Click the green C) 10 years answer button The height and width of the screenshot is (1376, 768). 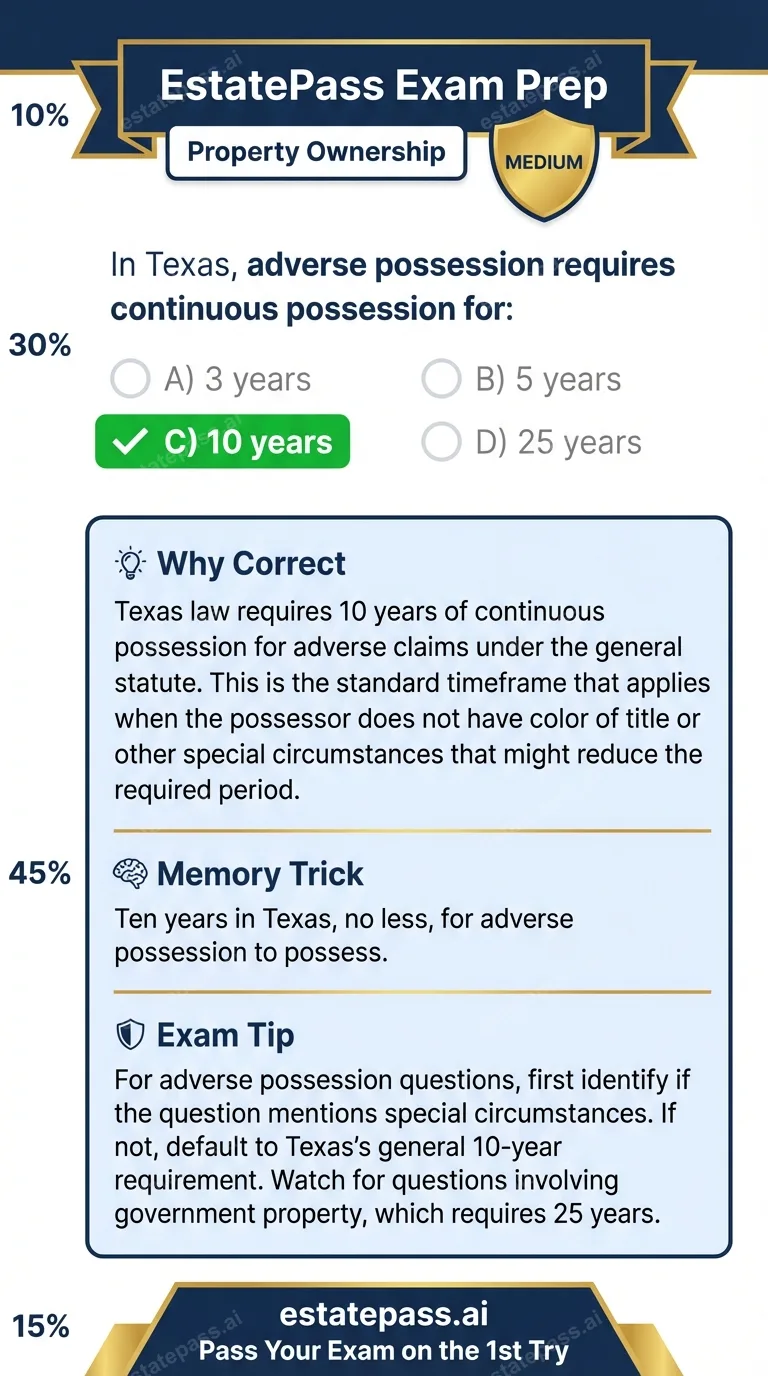click(222, 441)
